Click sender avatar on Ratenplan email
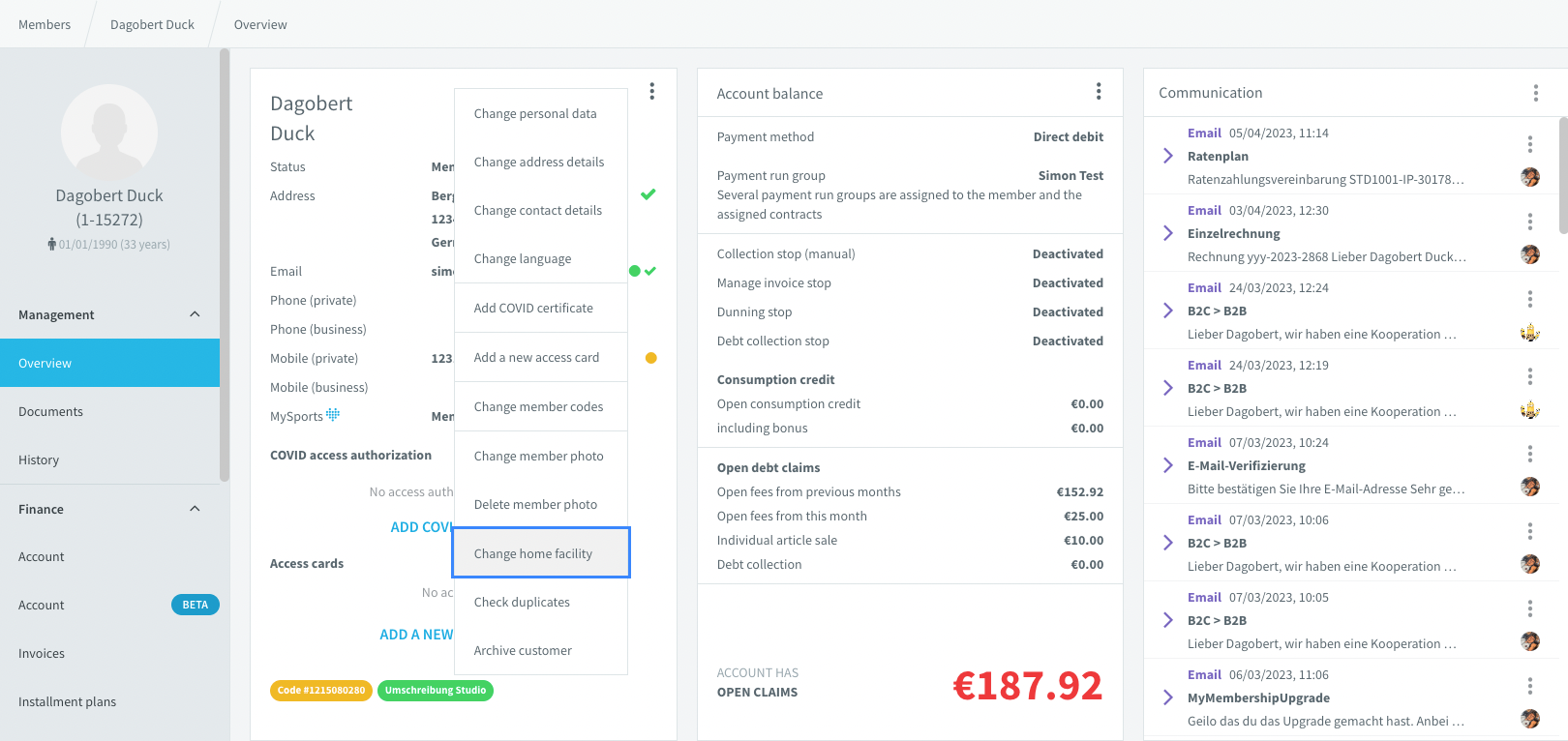 pyautogui.click(x=1530, y=177)
